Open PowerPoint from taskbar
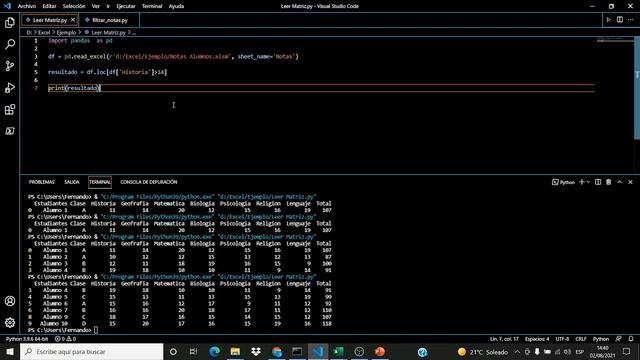The image size is (640, 360). [x=380, y=351]
